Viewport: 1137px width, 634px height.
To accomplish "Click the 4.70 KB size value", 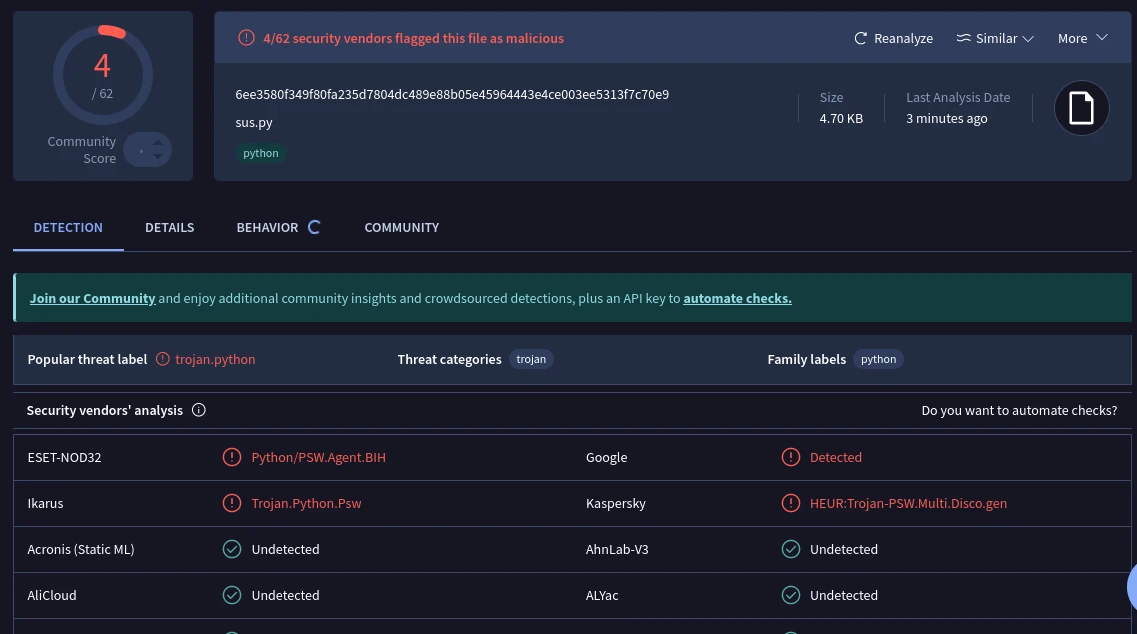I will click(x=841, y=118).
